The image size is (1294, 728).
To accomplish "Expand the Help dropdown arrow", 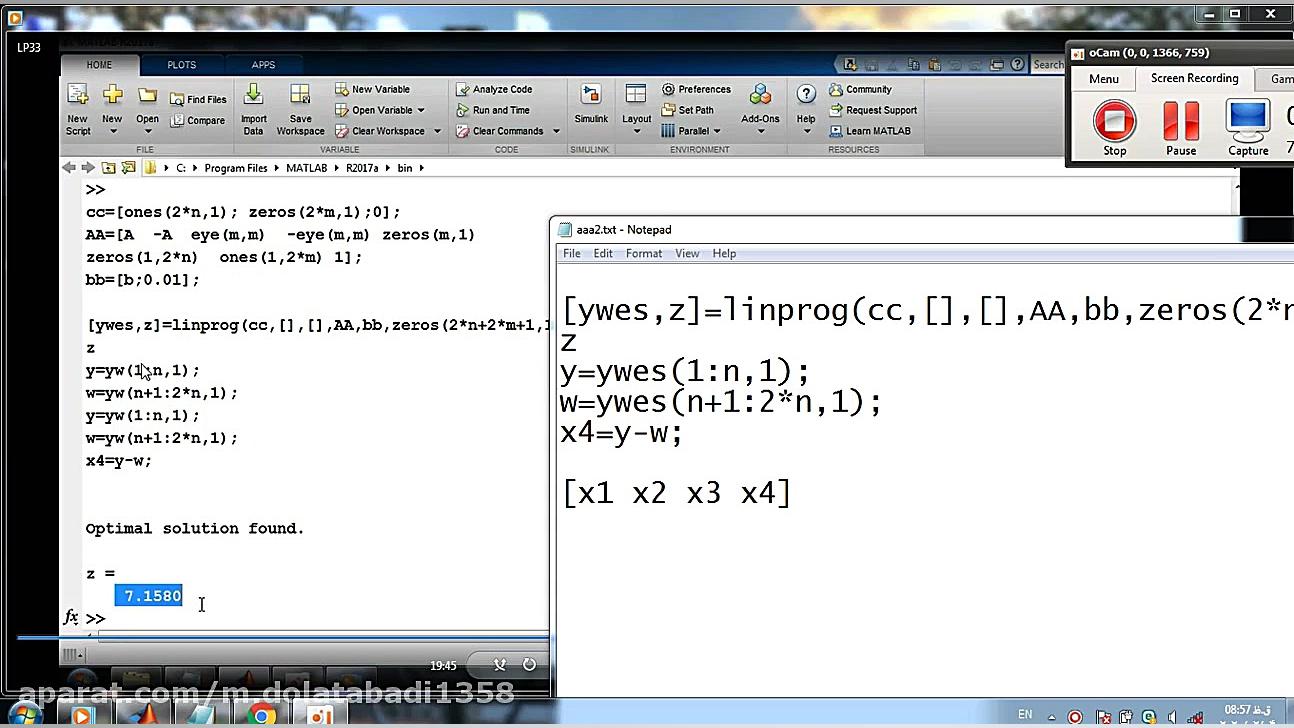I will [x=806, y=132].
